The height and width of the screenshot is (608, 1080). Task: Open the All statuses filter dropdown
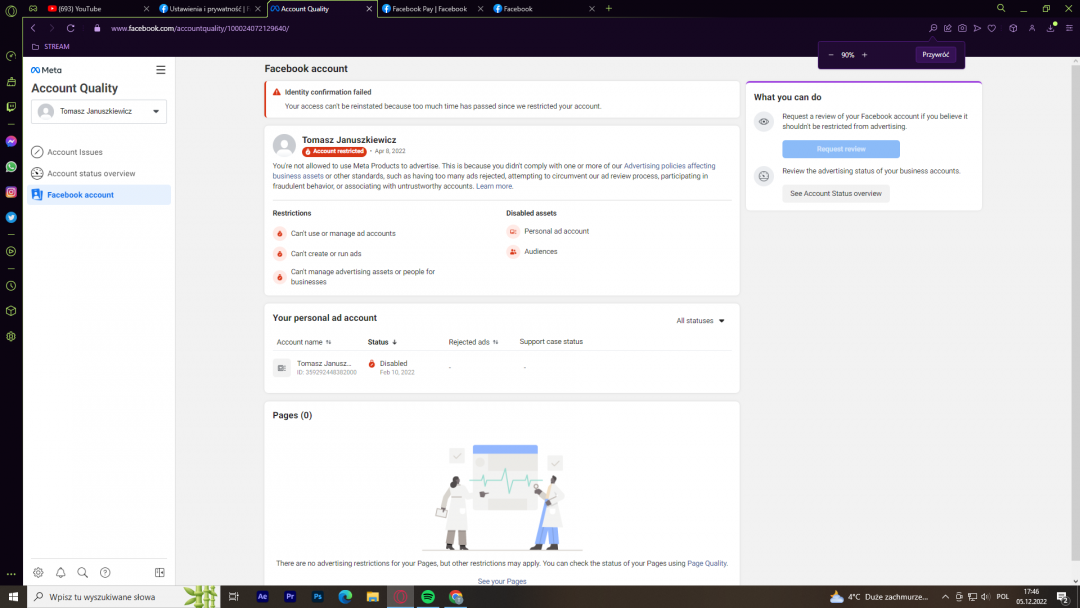(x=700, y=321)
